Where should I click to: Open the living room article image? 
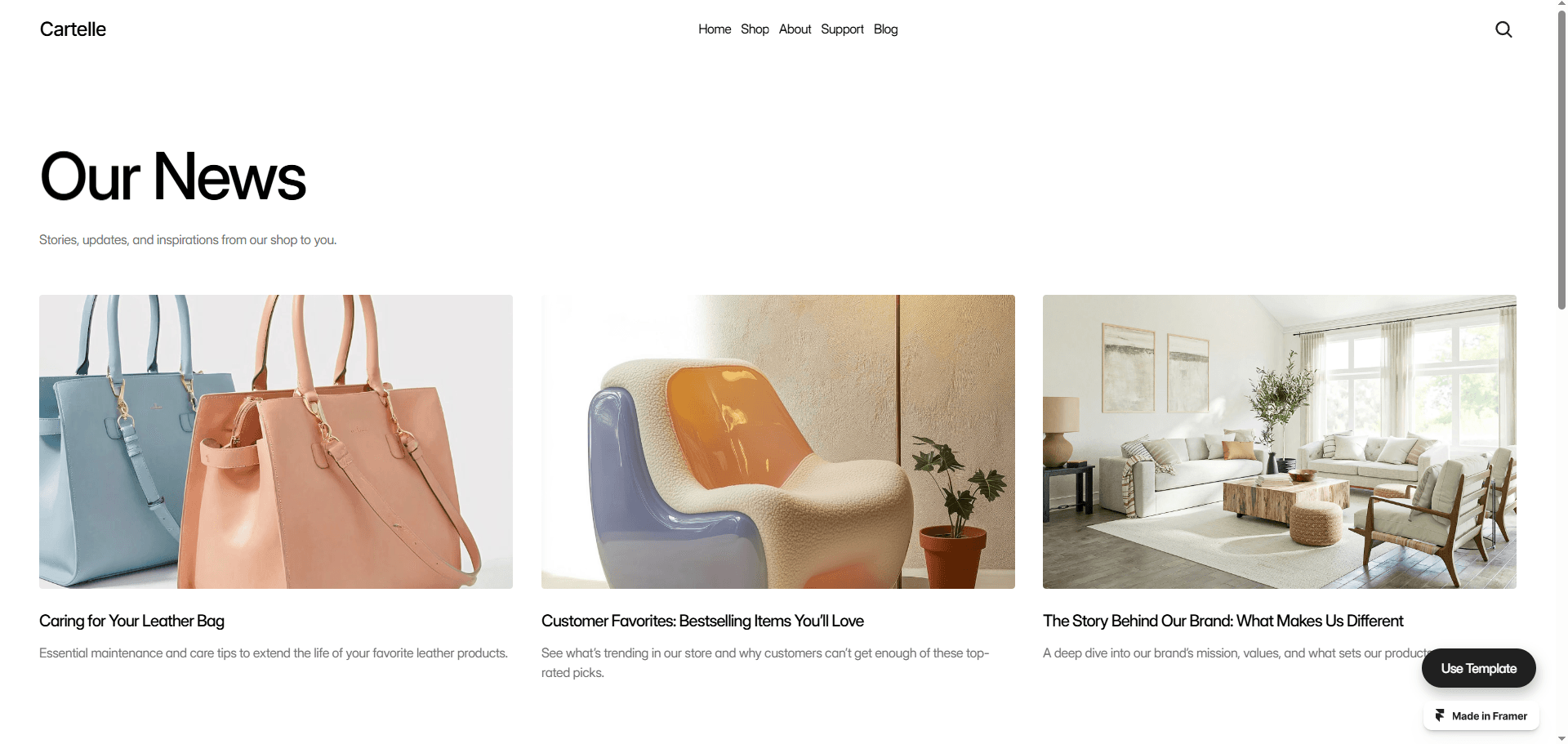[1279, 442]
